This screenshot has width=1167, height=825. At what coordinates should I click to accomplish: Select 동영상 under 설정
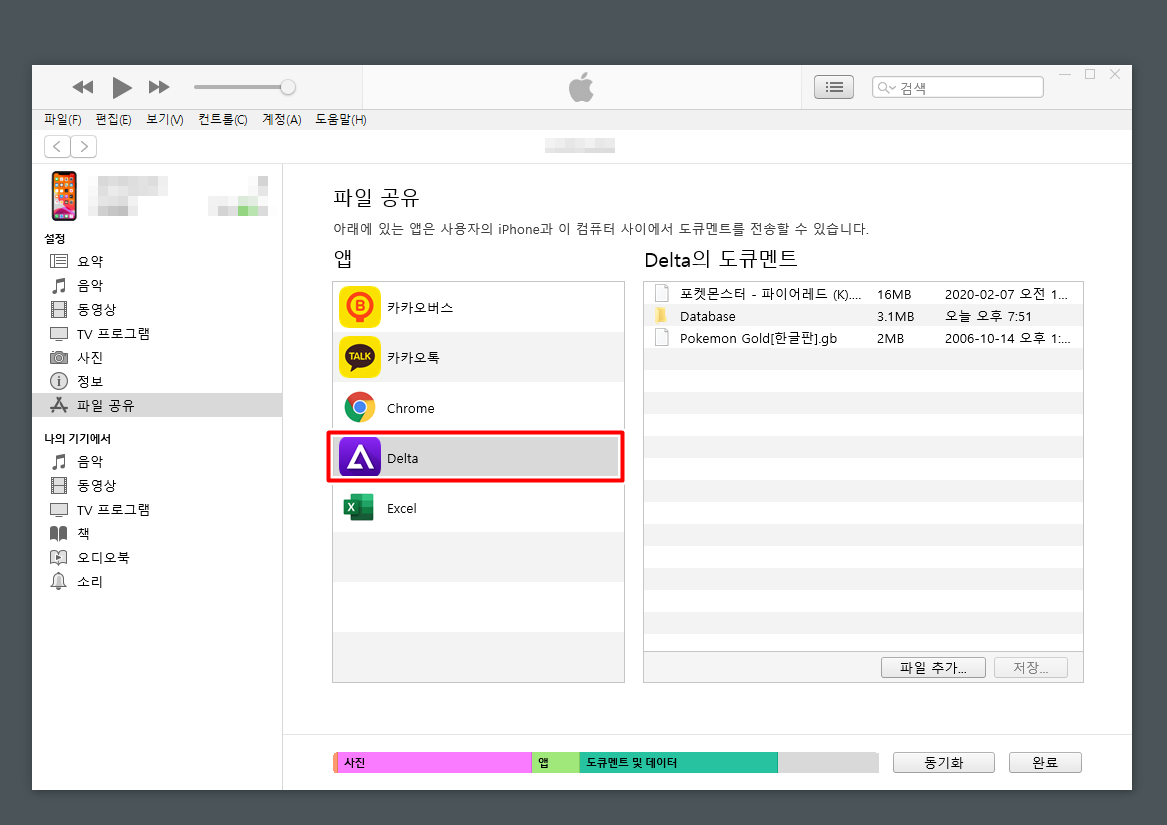click(157, 309)
